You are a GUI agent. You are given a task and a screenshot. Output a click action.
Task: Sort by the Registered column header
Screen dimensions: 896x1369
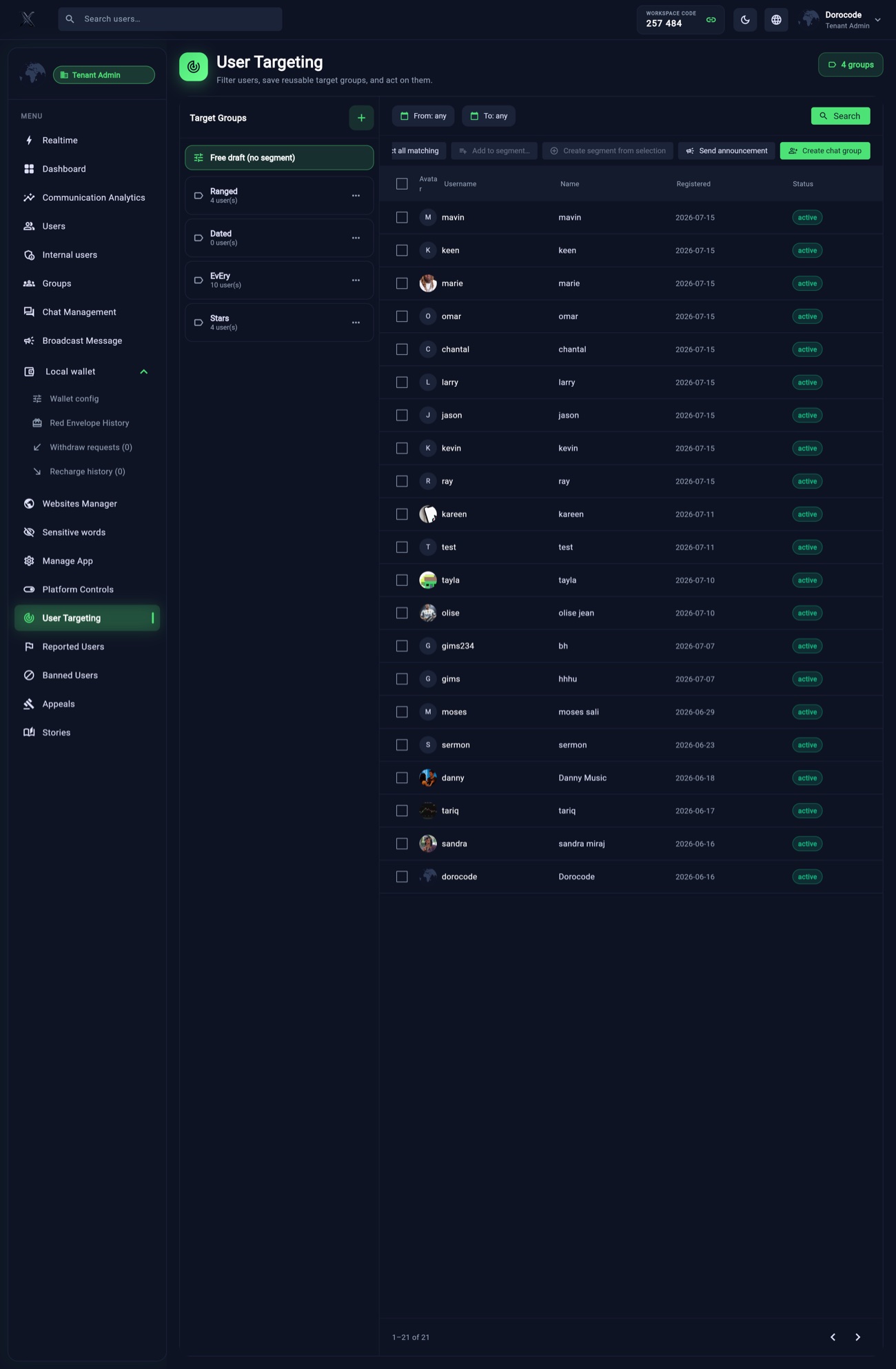693,184
